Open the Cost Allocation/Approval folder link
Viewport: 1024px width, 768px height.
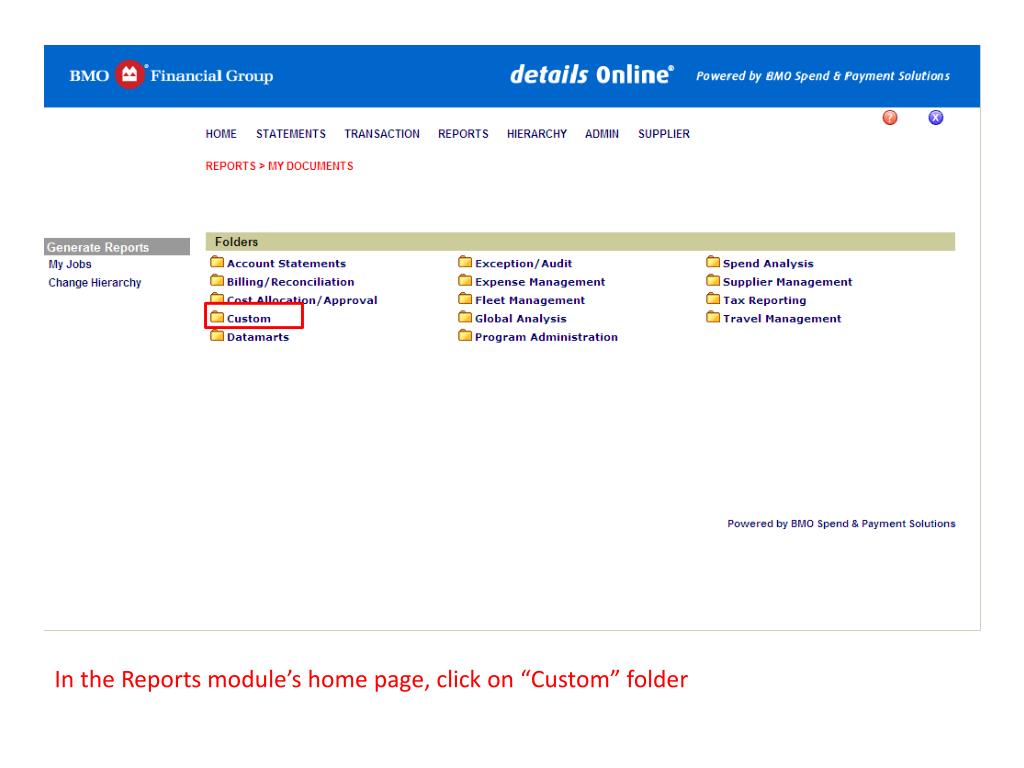click(x=302, y=300)
